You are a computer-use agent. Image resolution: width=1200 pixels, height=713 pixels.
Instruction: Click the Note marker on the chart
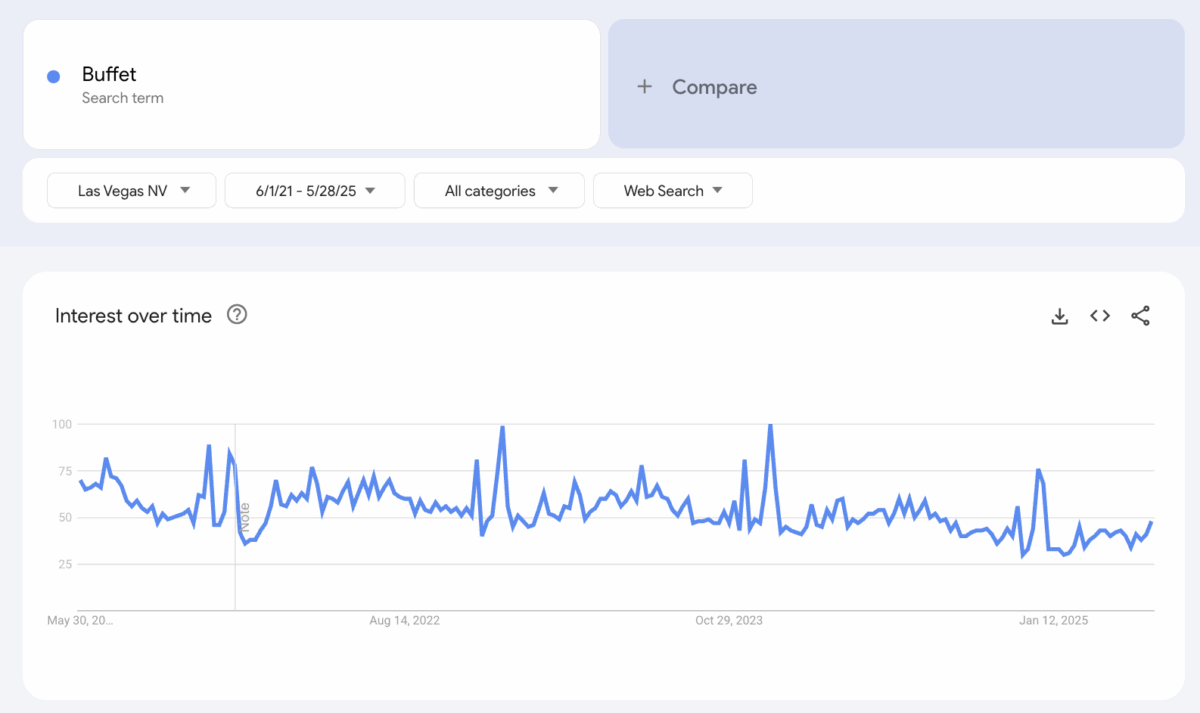pos(244,517)
